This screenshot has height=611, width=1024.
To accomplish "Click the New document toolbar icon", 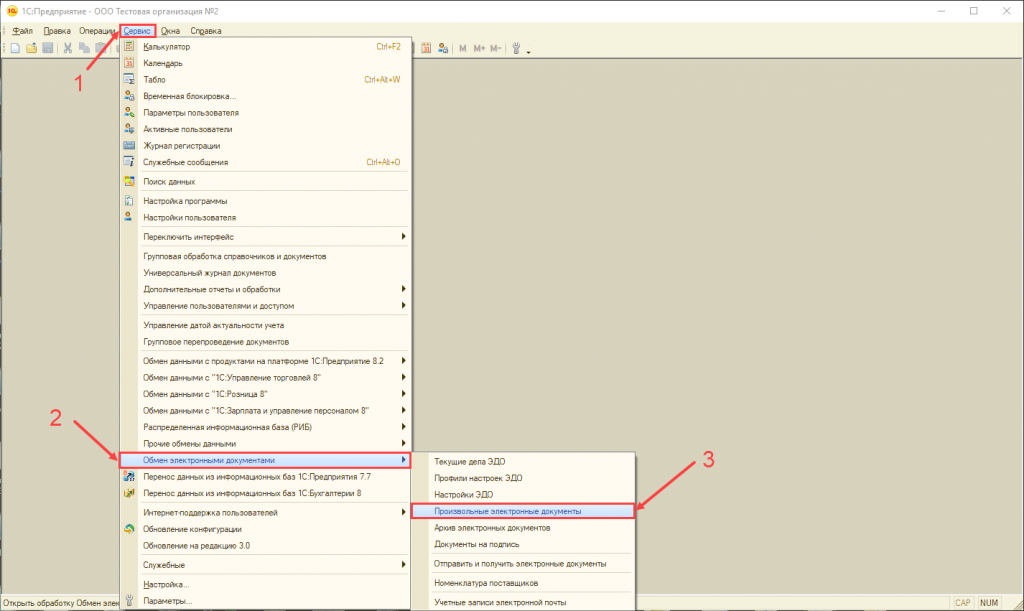I will [x=15, y=48].
